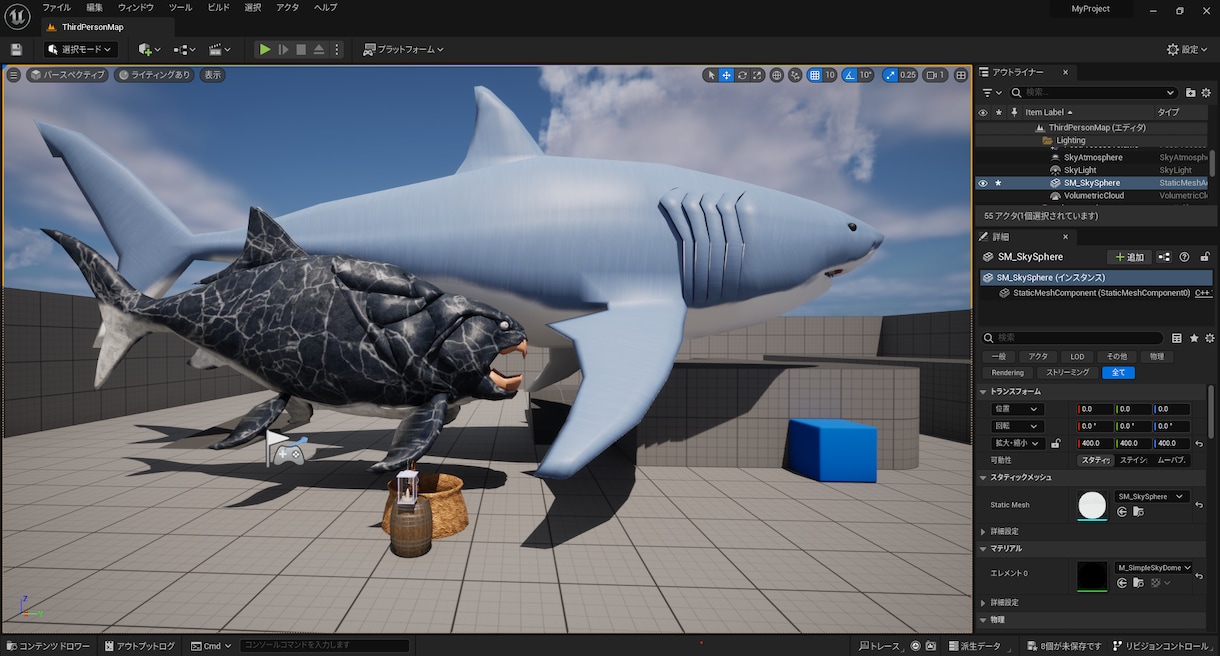Click the skip frame playback button
1220x656 pixels.
pos(283,49)
